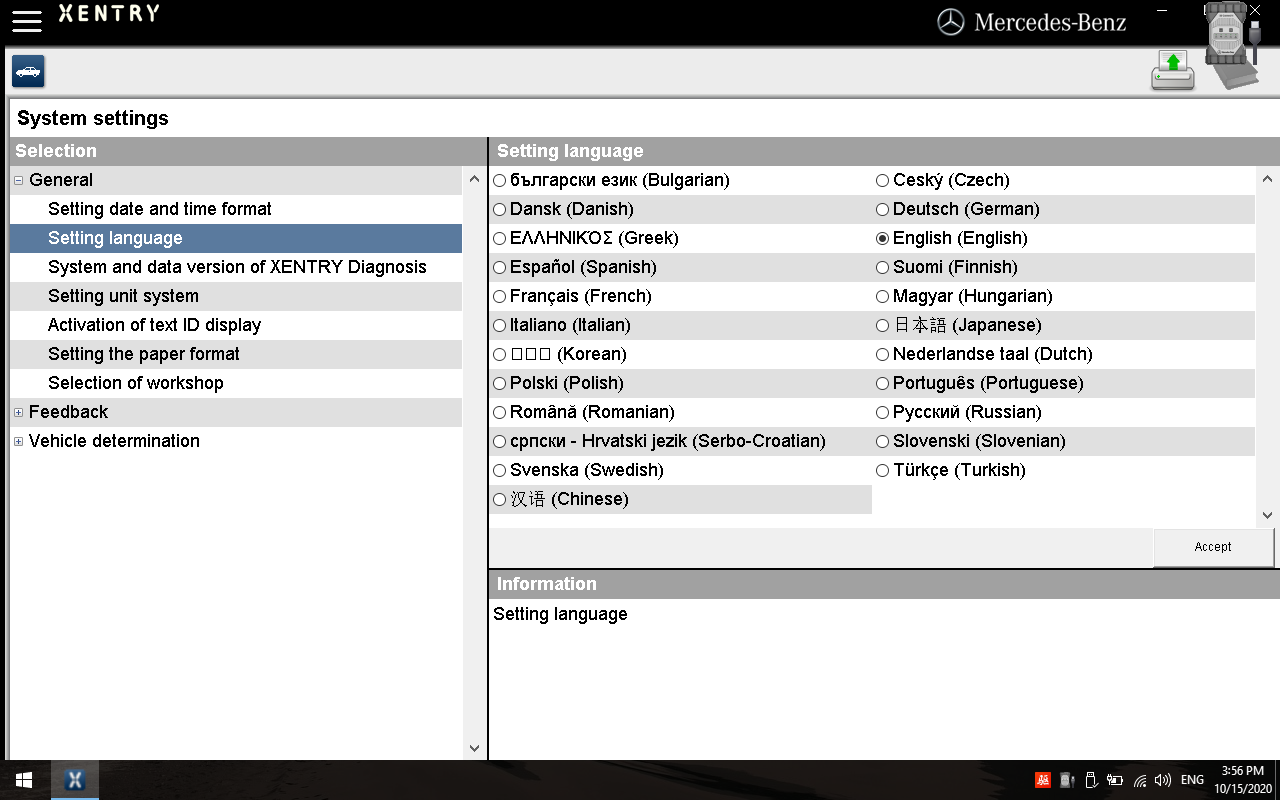Select Italiano (Italian) radio button
Viewport: 1280px width, 800px height.
point(500,326)
